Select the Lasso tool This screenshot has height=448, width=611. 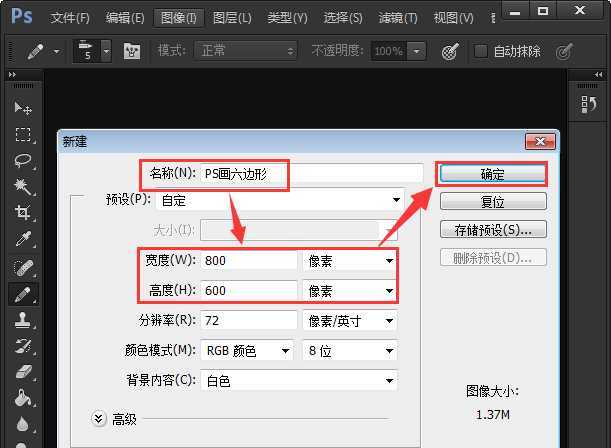tap(23, 161)
